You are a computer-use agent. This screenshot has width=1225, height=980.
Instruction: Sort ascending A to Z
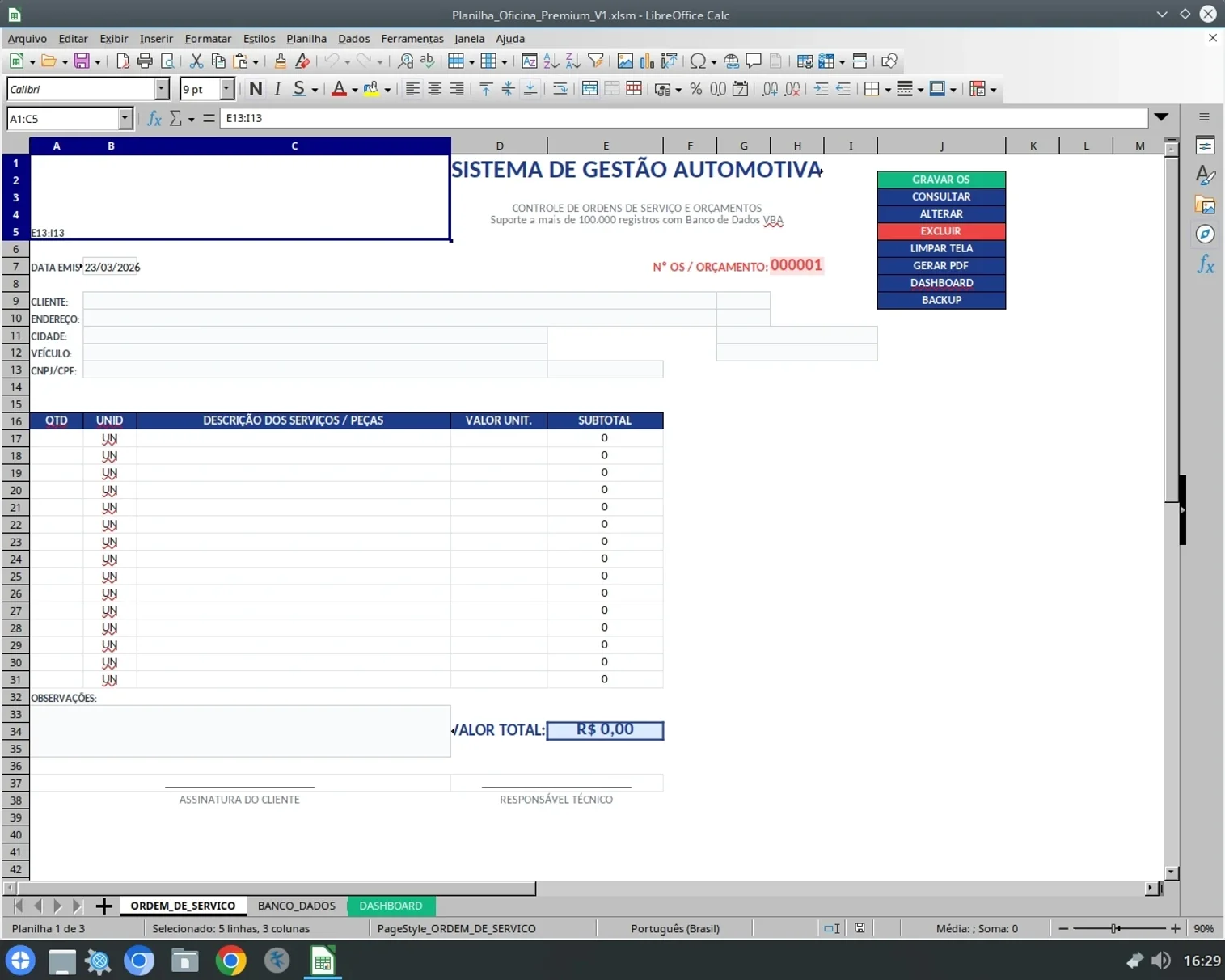(551, 61)
